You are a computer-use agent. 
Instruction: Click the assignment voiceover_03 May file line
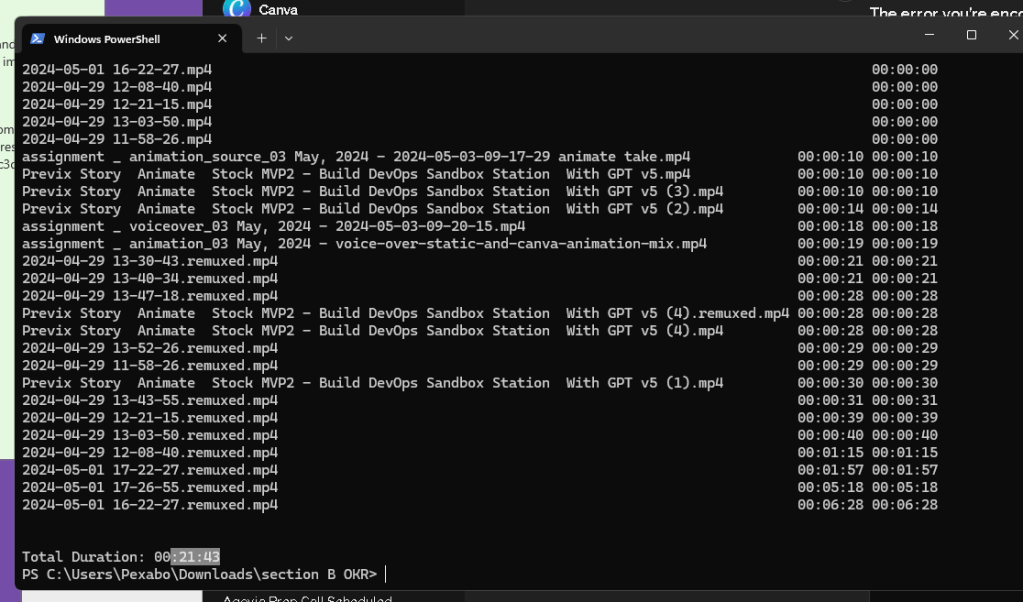coord(273,226)
